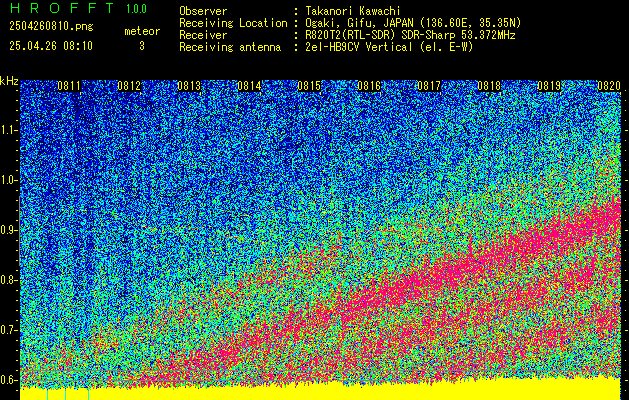
Task: Click time marker 0818
Action: (489, 86)
